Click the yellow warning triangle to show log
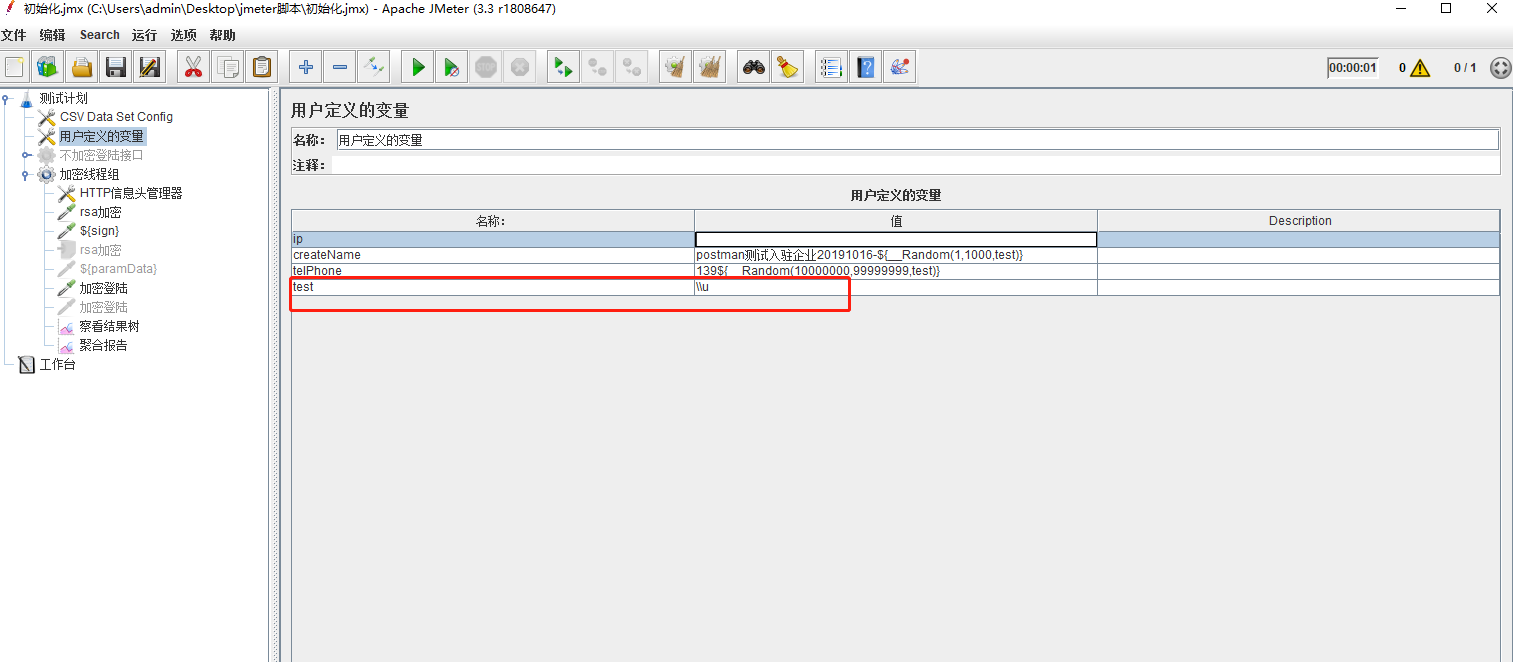The height and width of the screenshot is (662, 1513). point(1418,67)
